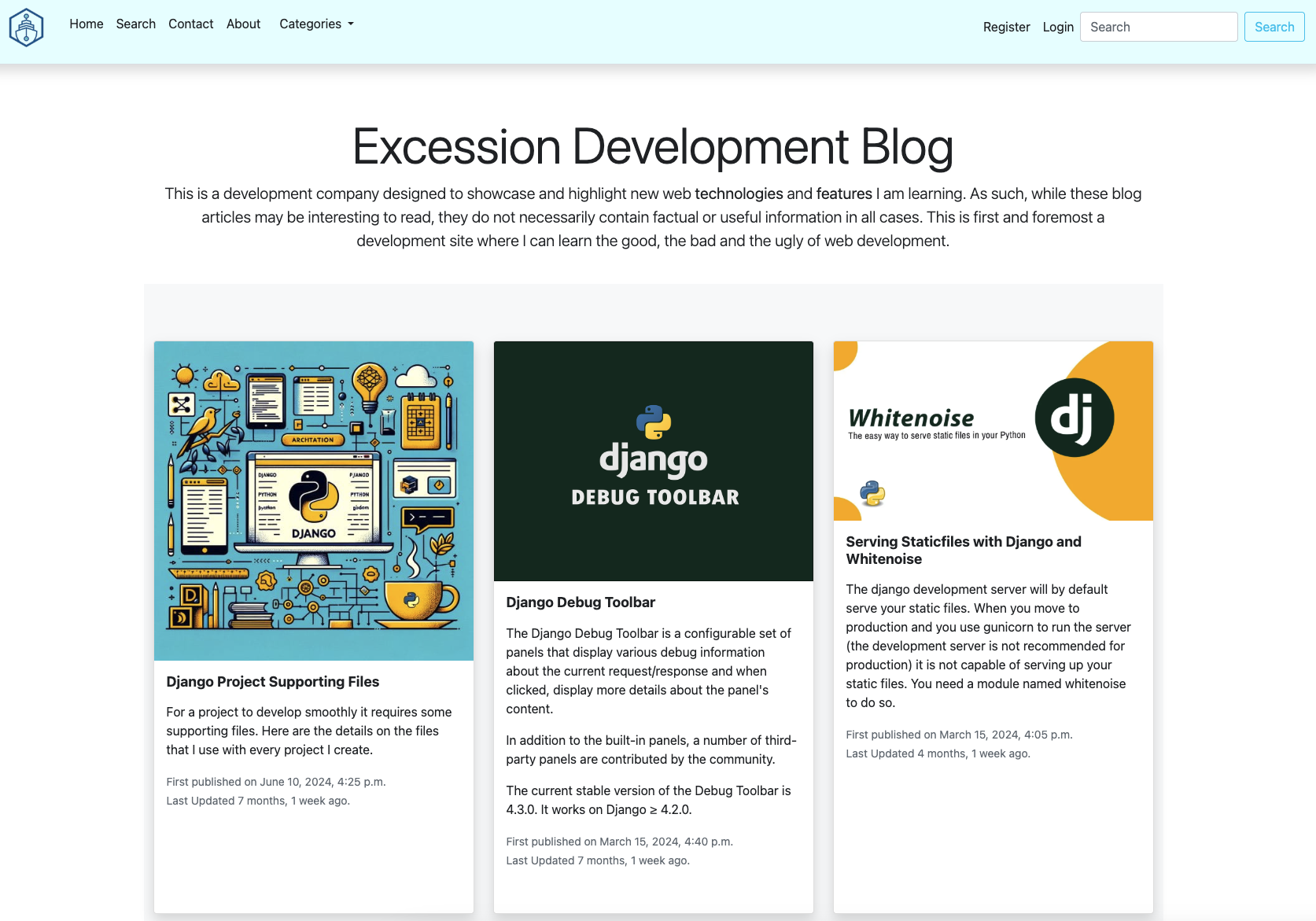
Task: Click 'First published on June 10, 2024' text
Action: click(276, 782)
